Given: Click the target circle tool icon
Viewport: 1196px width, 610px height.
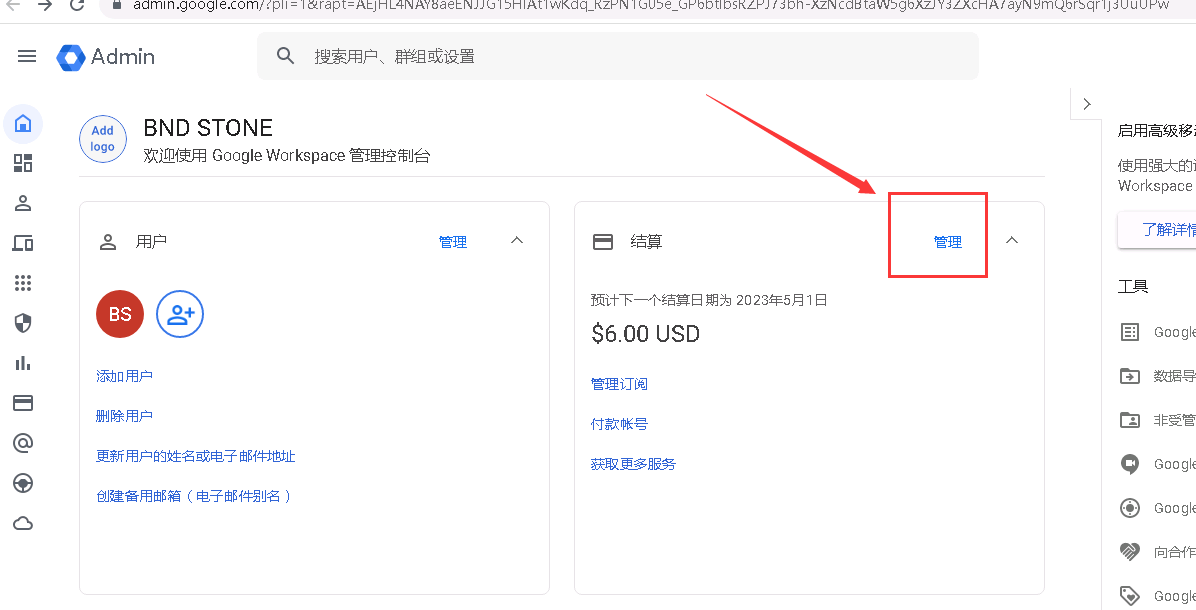Looking at the screenshot, I should pos(1130,508).
